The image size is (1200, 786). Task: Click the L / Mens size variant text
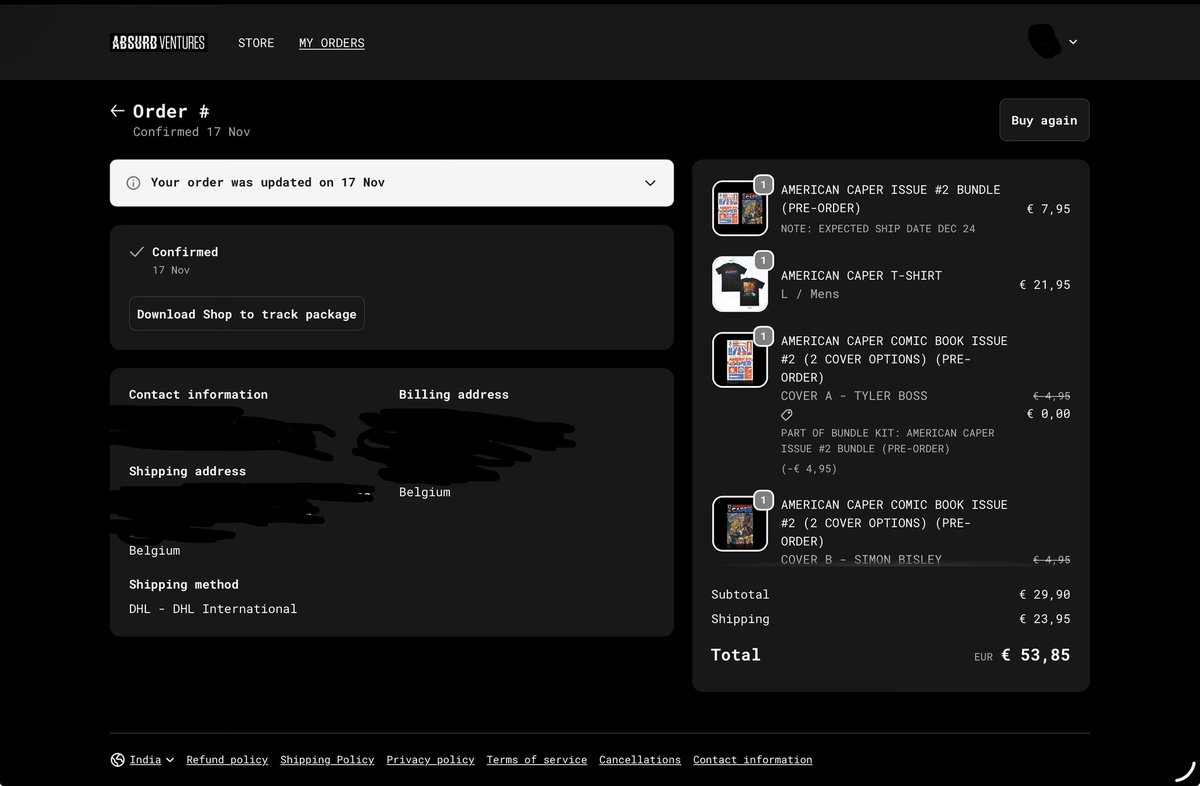810,294
